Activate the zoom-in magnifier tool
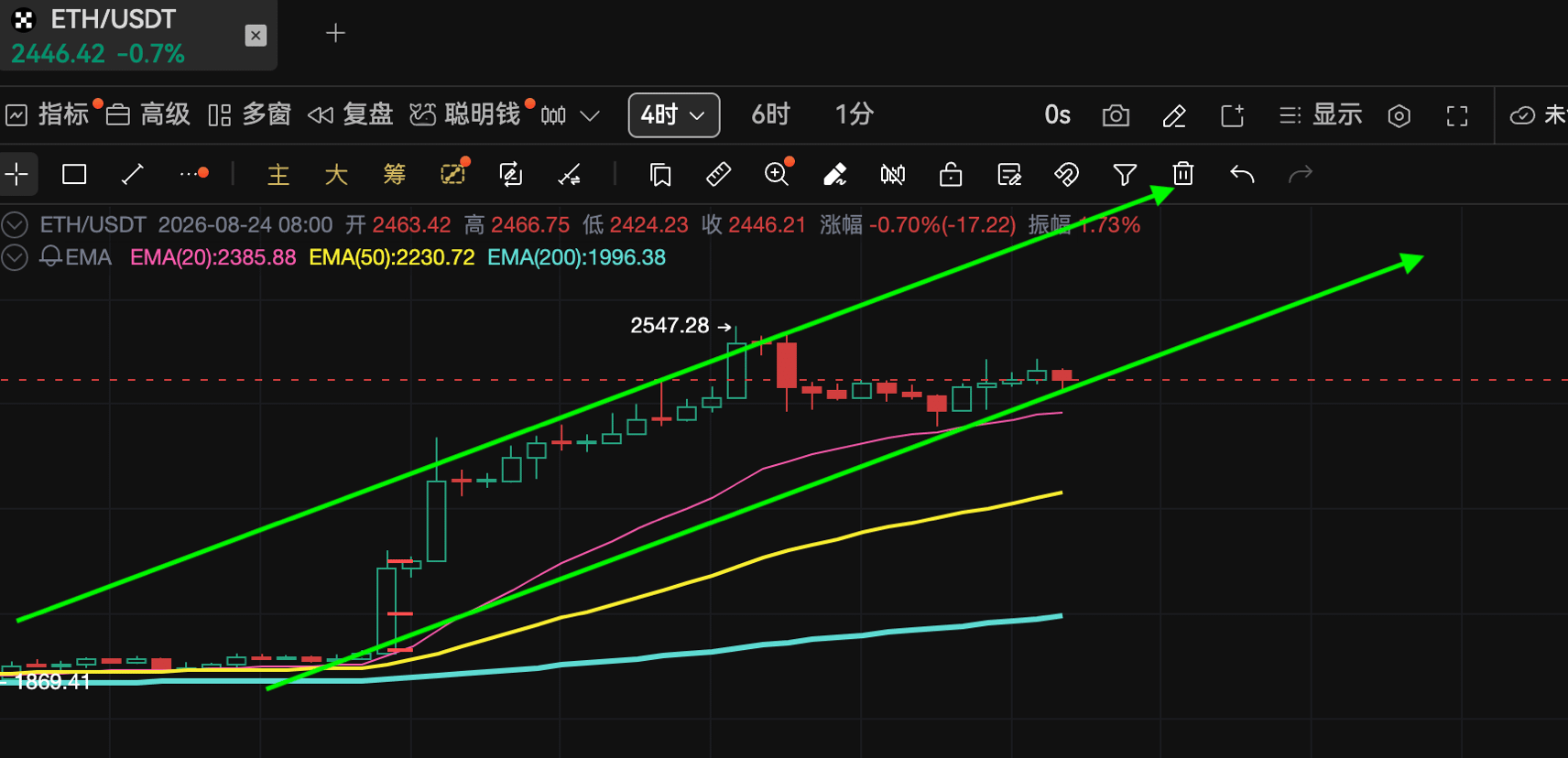This screenshot has height=758, width=1568. [x=778, y=173]
